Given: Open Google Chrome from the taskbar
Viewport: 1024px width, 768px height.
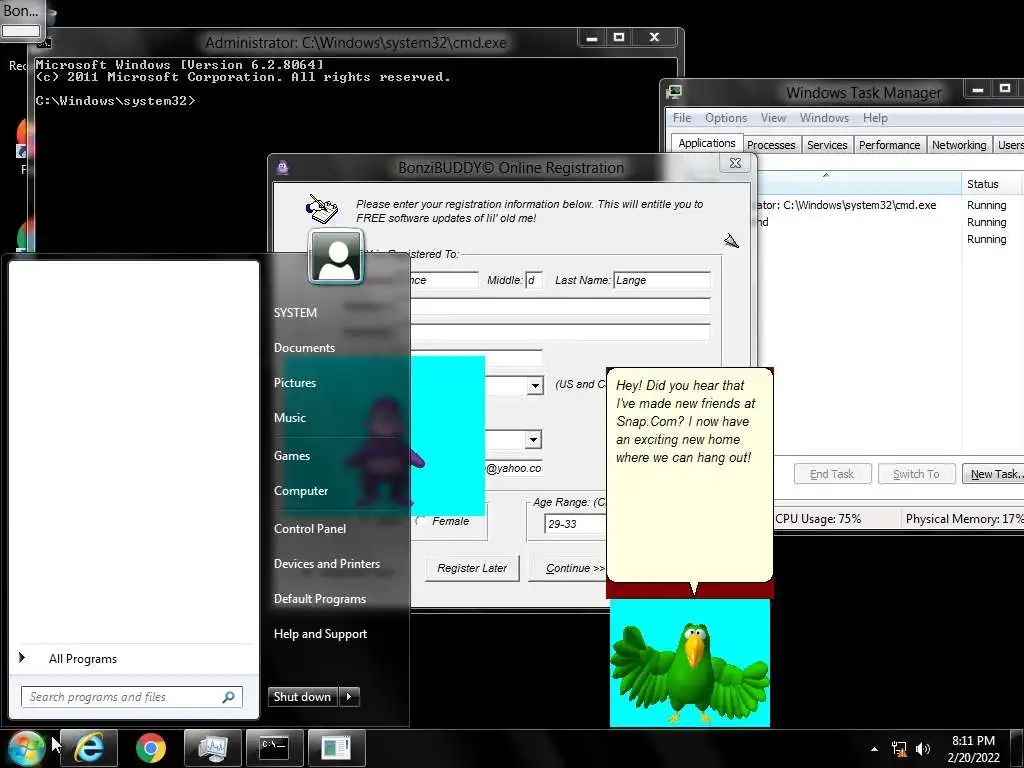Looking at the screenshot, I should pos(151,748).
